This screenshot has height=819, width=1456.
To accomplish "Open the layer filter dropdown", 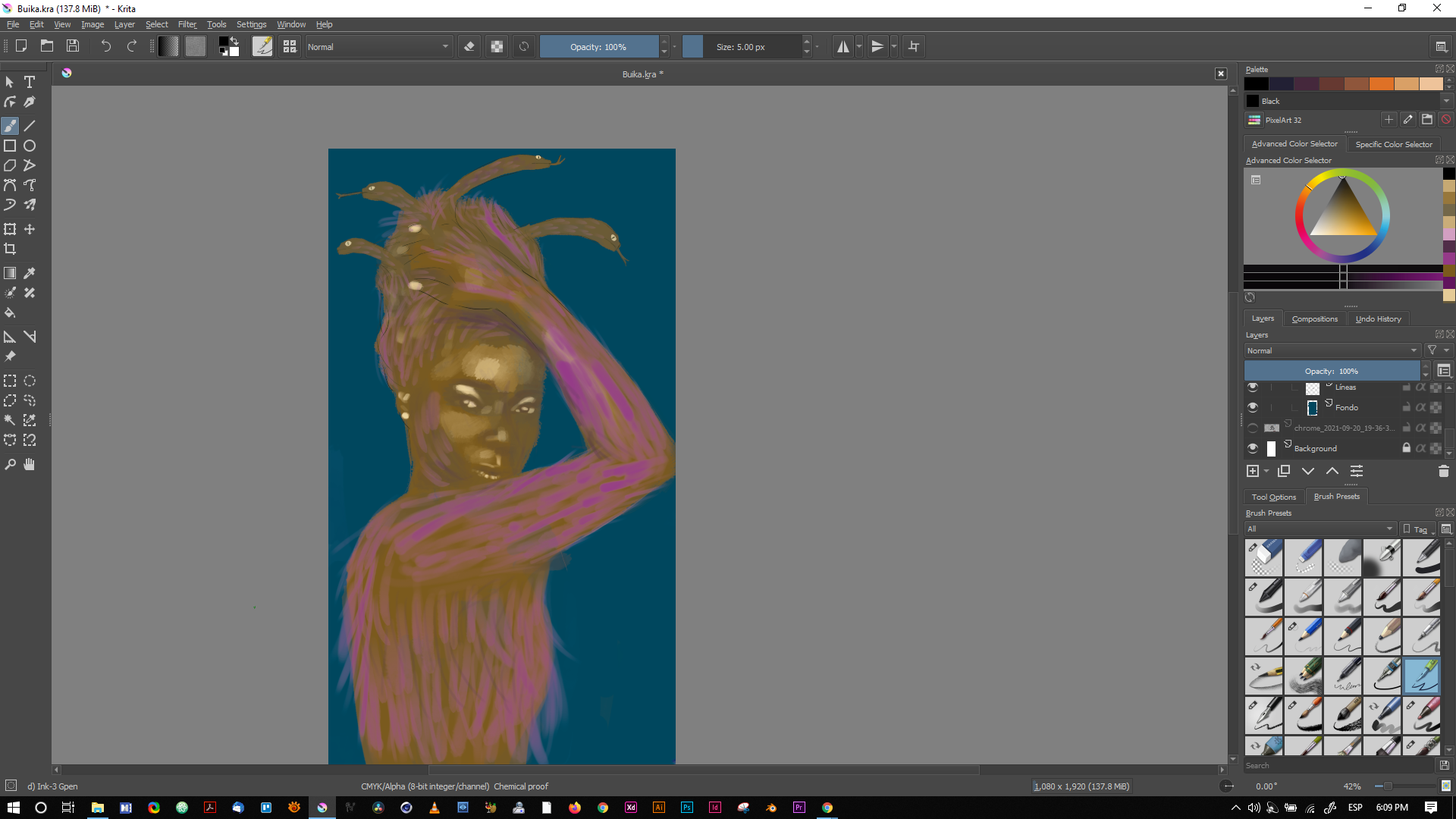I will click(x=1438, y=350).
